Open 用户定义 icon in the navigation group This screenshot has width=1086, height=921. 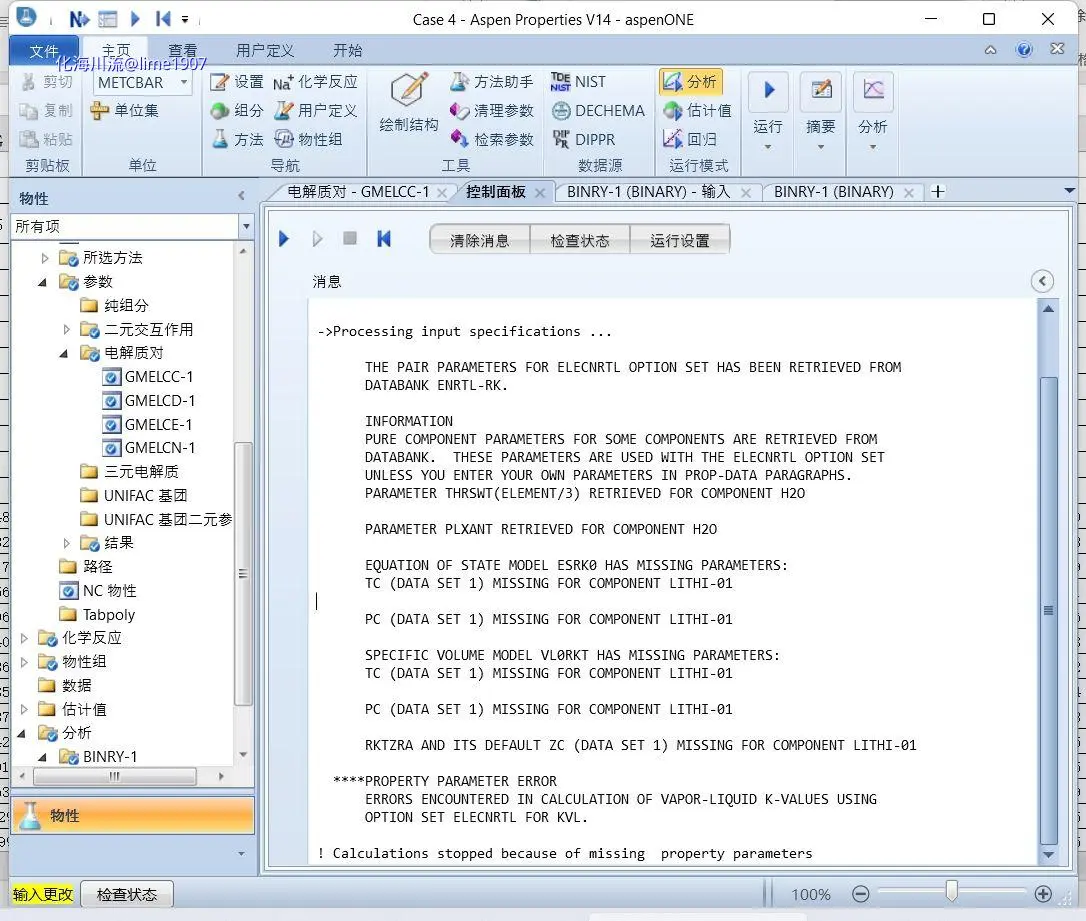click(315, 111)
